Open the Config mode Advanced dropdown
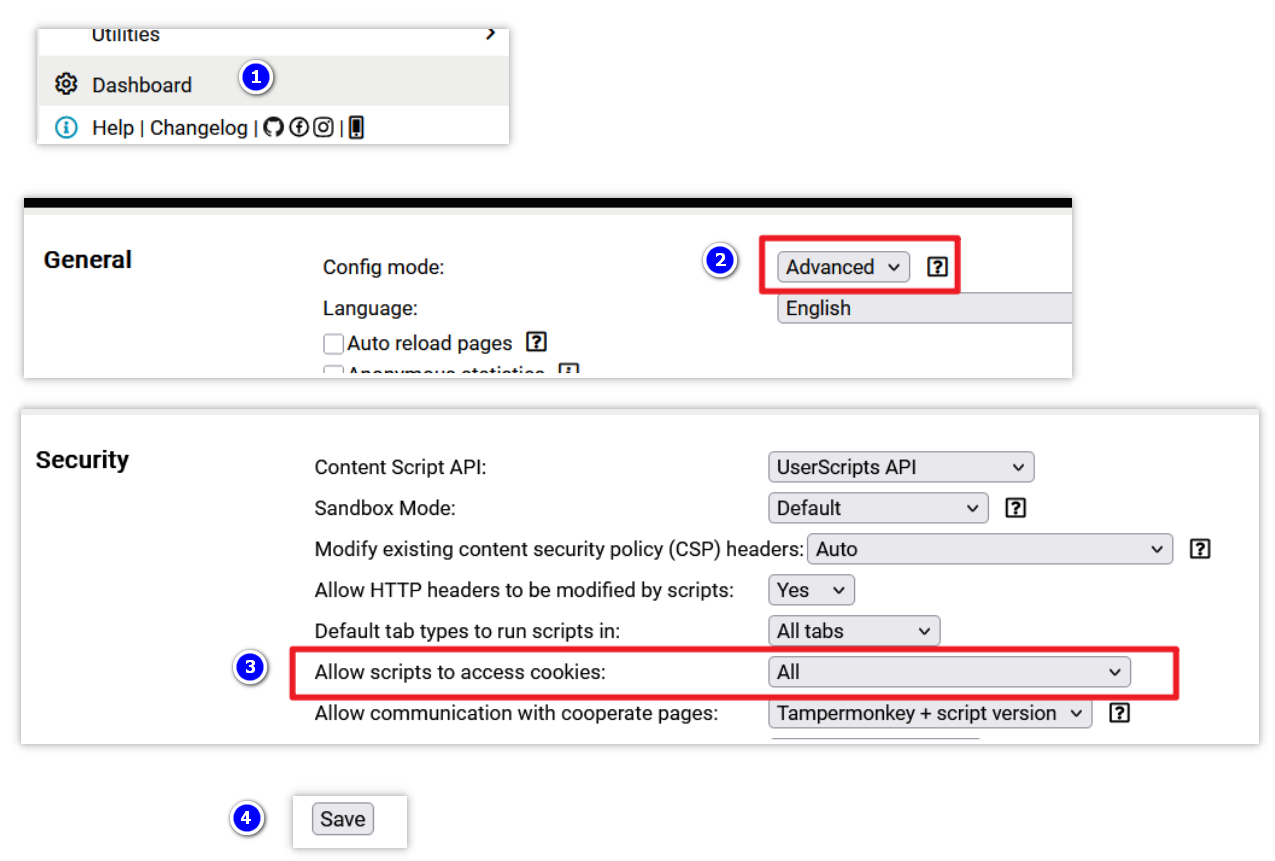Viewport: 1275px width, 861px height. (844, 267)
